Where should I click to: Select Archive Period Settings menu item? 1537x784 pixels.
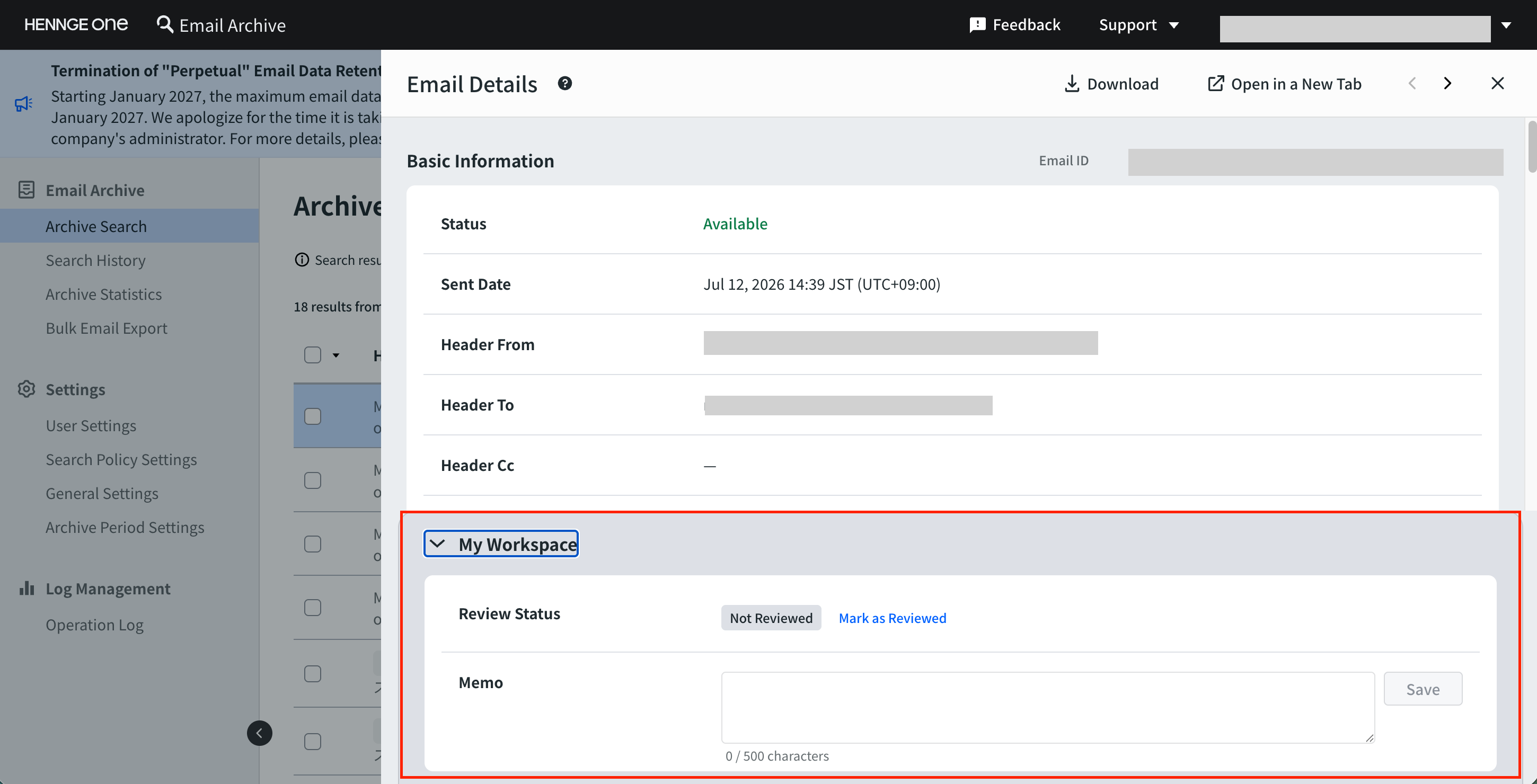[x=125, y=528]
